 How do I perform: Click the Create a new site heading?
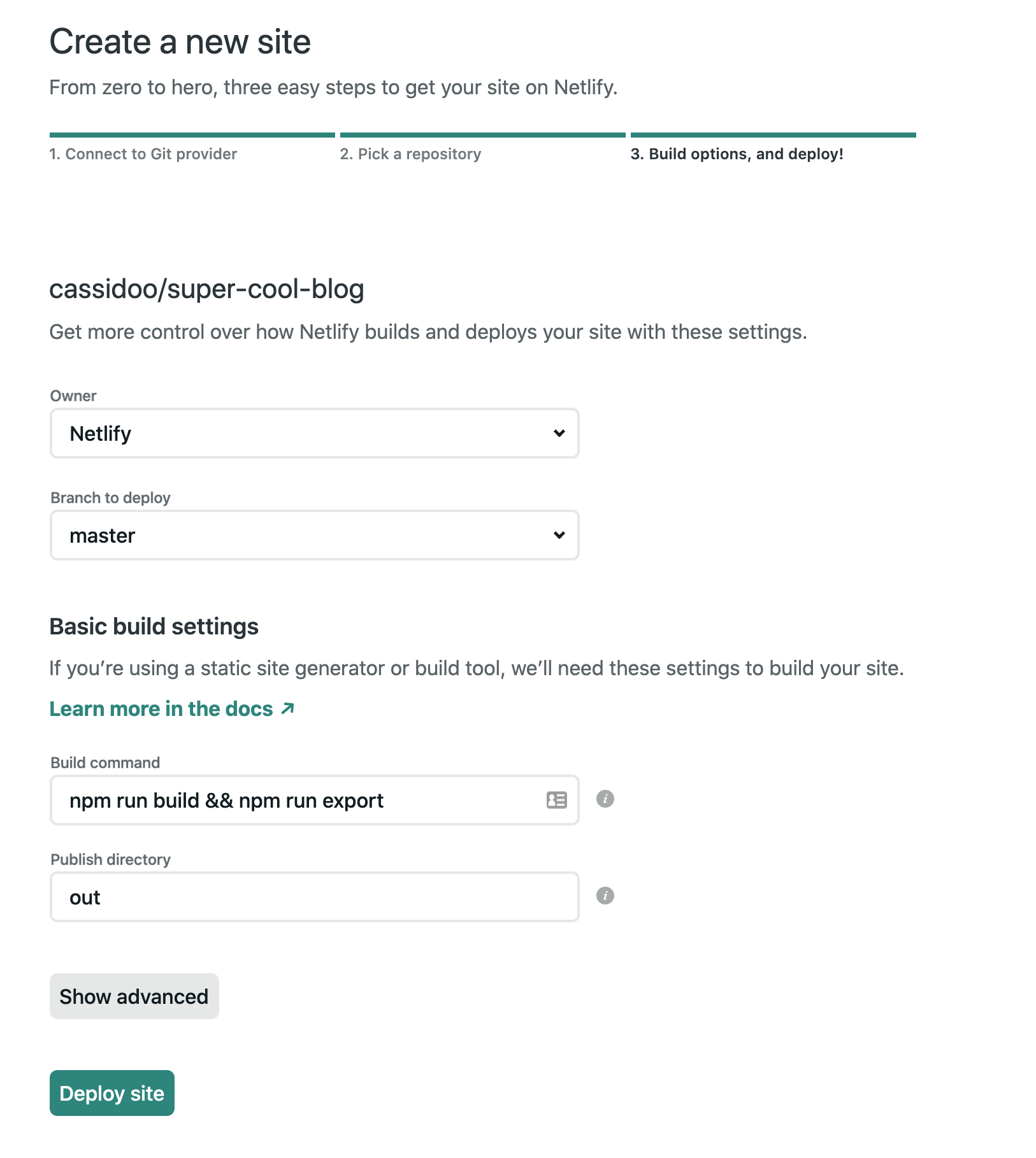[180, 41]
